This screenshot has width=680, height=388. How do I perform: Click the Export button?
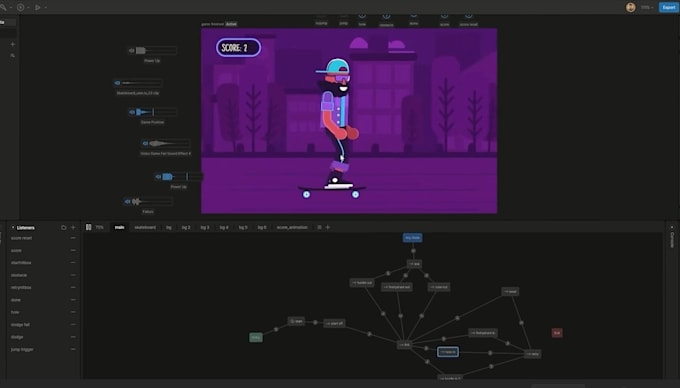(668, 7)
